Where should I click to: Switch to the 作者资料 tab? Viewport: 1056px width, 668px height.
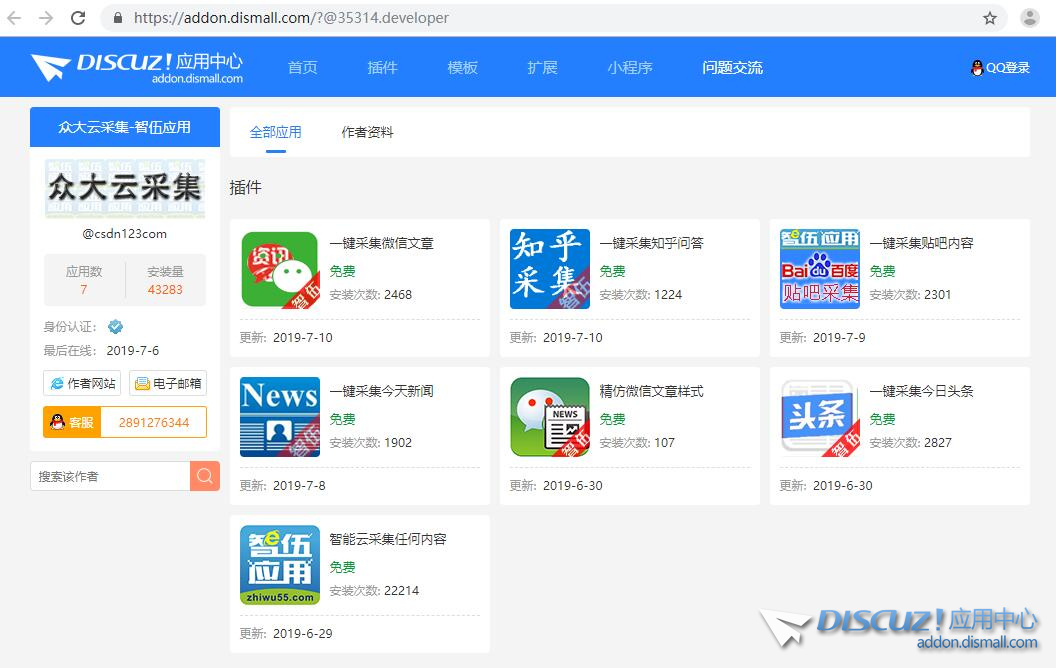[367, 132]
